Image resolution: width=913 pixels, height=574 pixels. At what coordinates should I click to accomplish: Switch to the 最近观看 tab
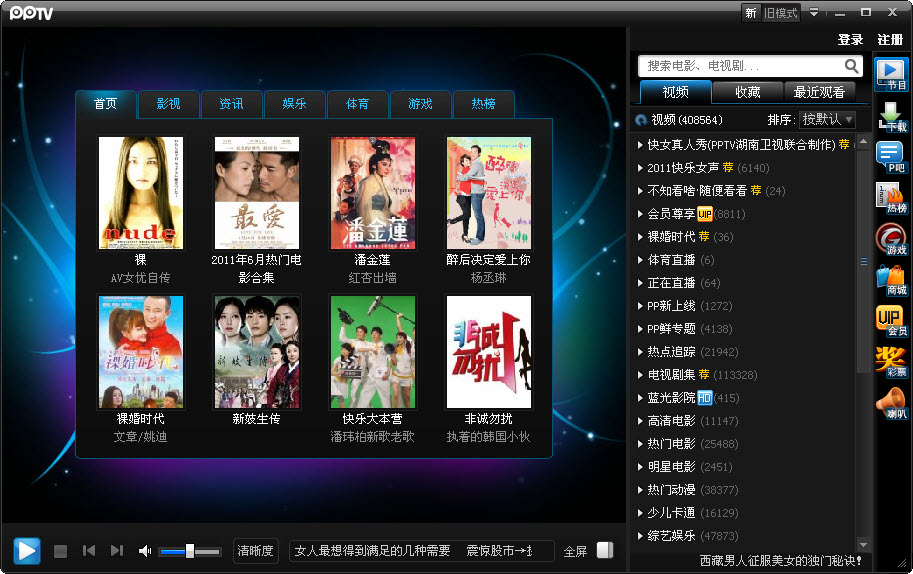(819, 92)
